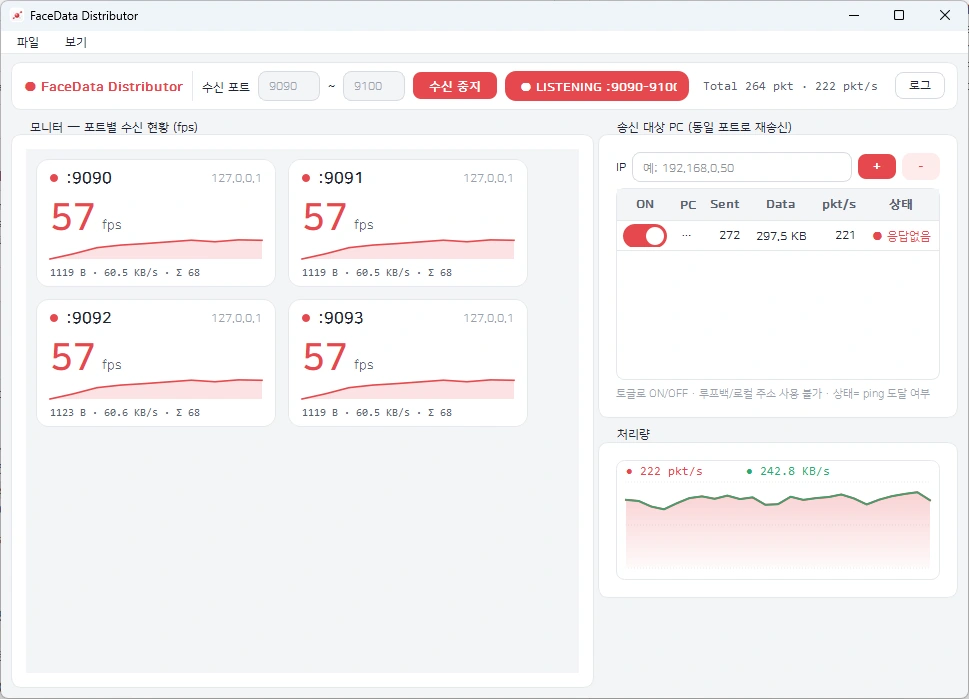Click the white dot in the LISTENING pill
Viewport: 969px width, 699px height.
tap(526, 87)
